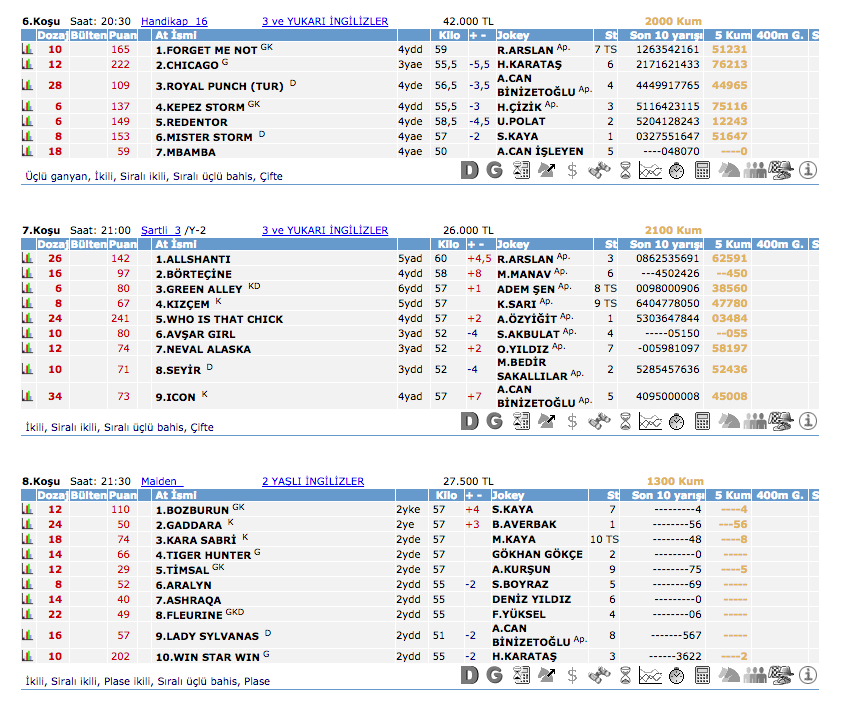Click the line graph icon in race 7

tap(650, 422)
